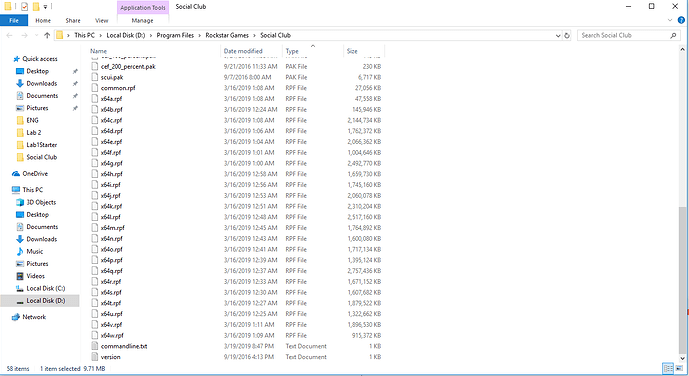Expand the ribbon with the chevron

(x=670, y=20)
